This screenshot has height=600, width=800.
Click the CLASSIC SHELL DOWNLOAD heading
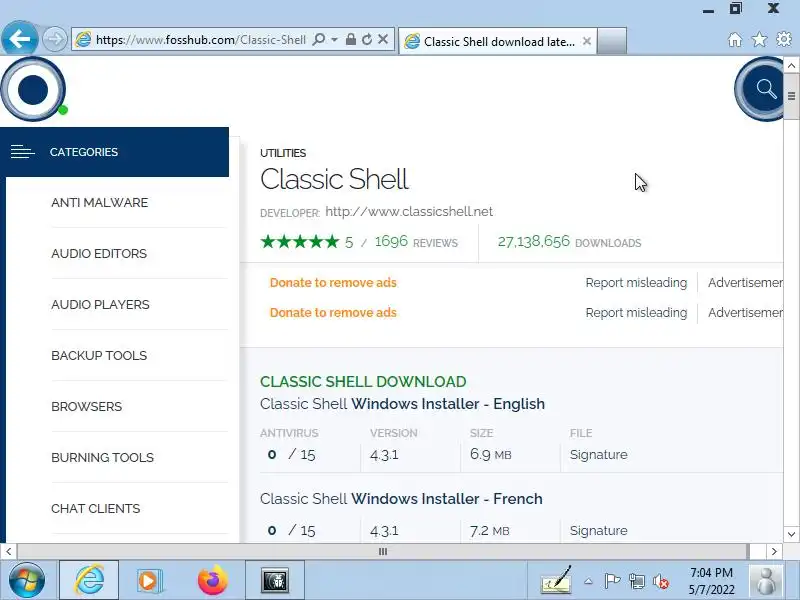click(x=363, y=382)
